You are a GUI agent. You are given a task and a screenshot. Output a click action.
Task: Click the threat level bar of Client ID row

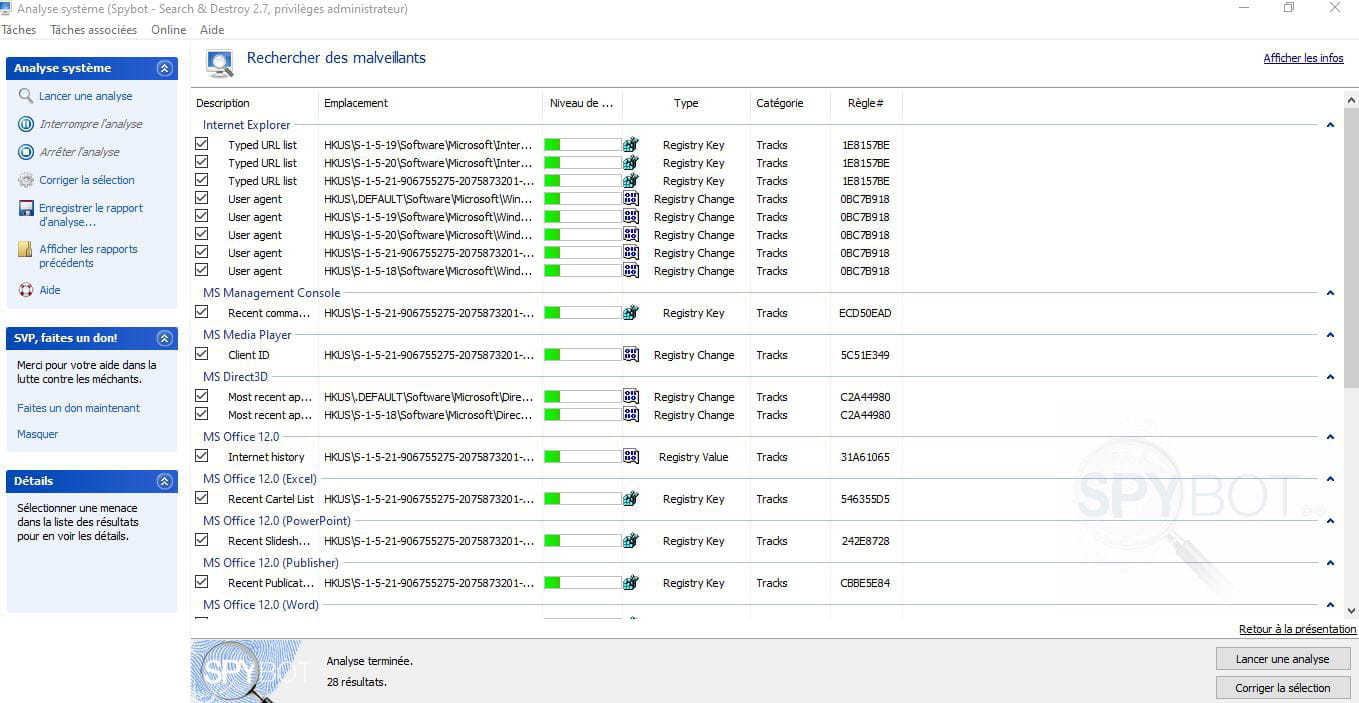coord(582,355)
